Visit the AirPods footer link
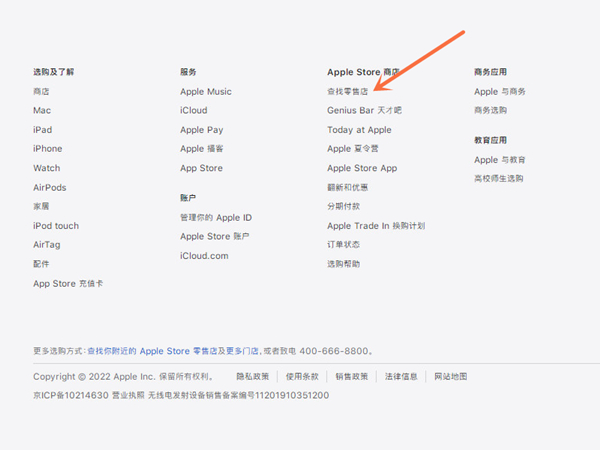 (50, 188)
